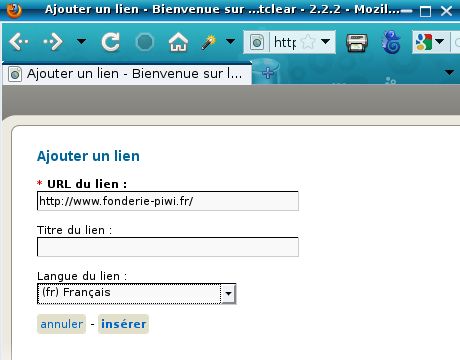Go forward to the next page

pyautogui.click(x=53, y=42)
